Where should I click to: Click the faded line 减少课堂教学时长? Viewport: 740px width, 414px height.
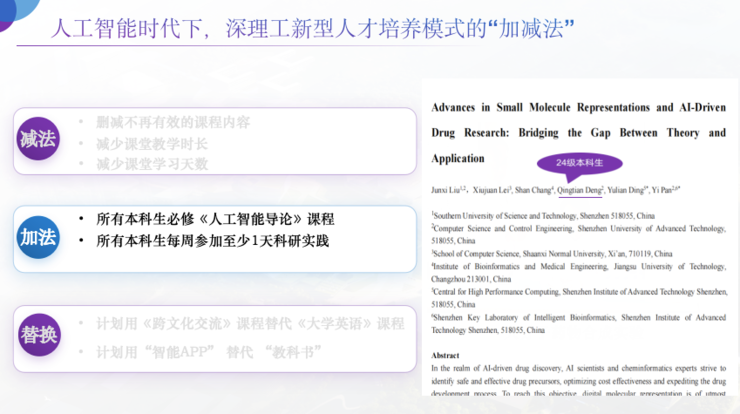point(152,144)
